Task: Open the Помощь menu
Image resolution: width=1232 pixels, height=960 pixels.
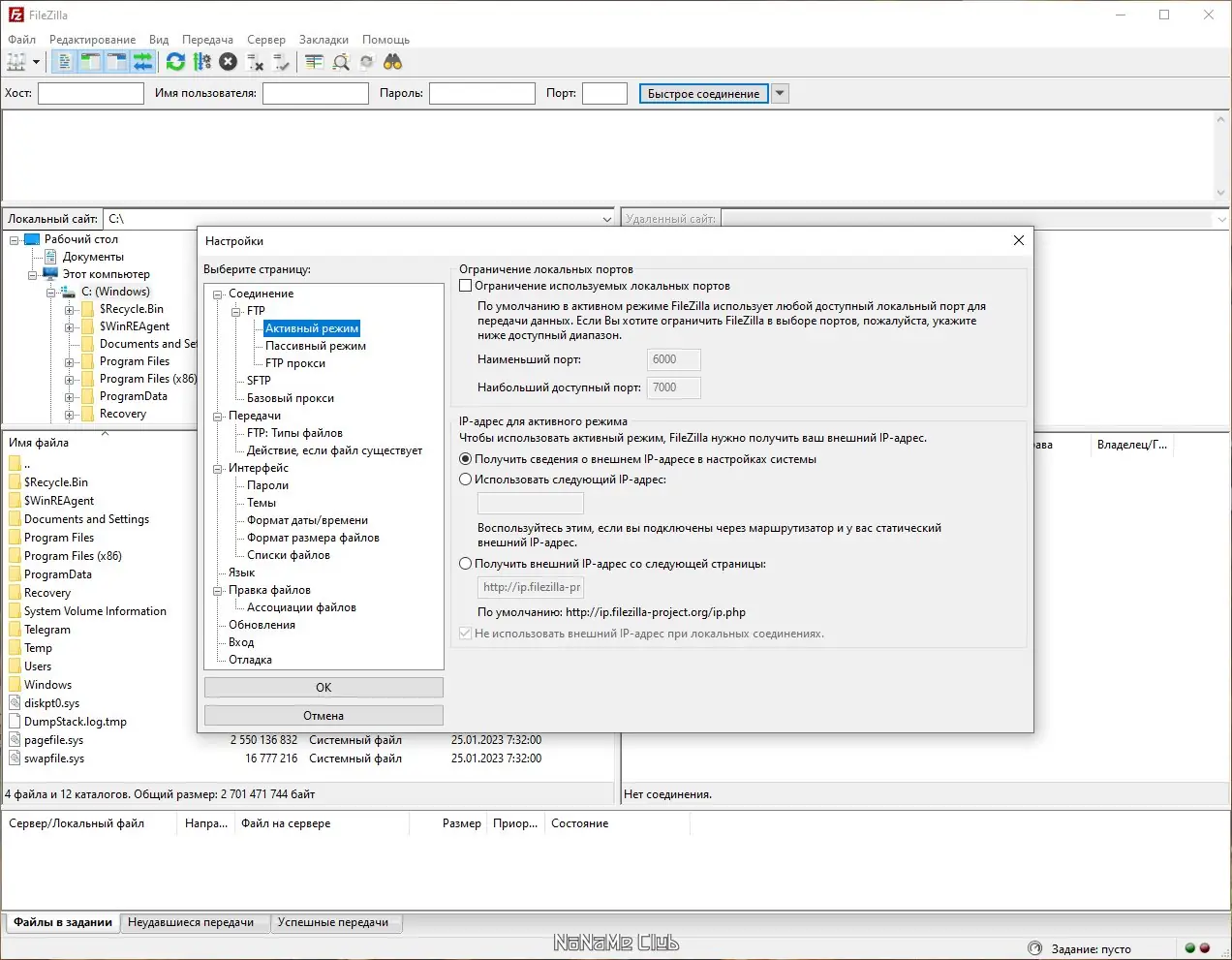Action: [385, 40]
